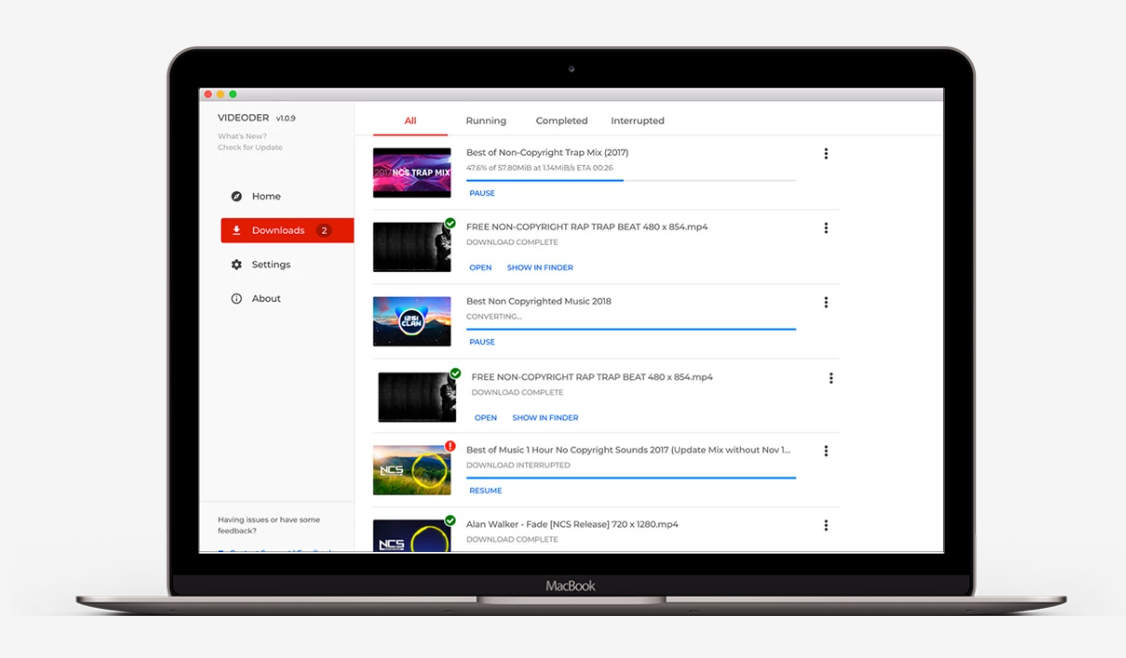
Task: Open the What's New? link
Action: pos(242,136)
